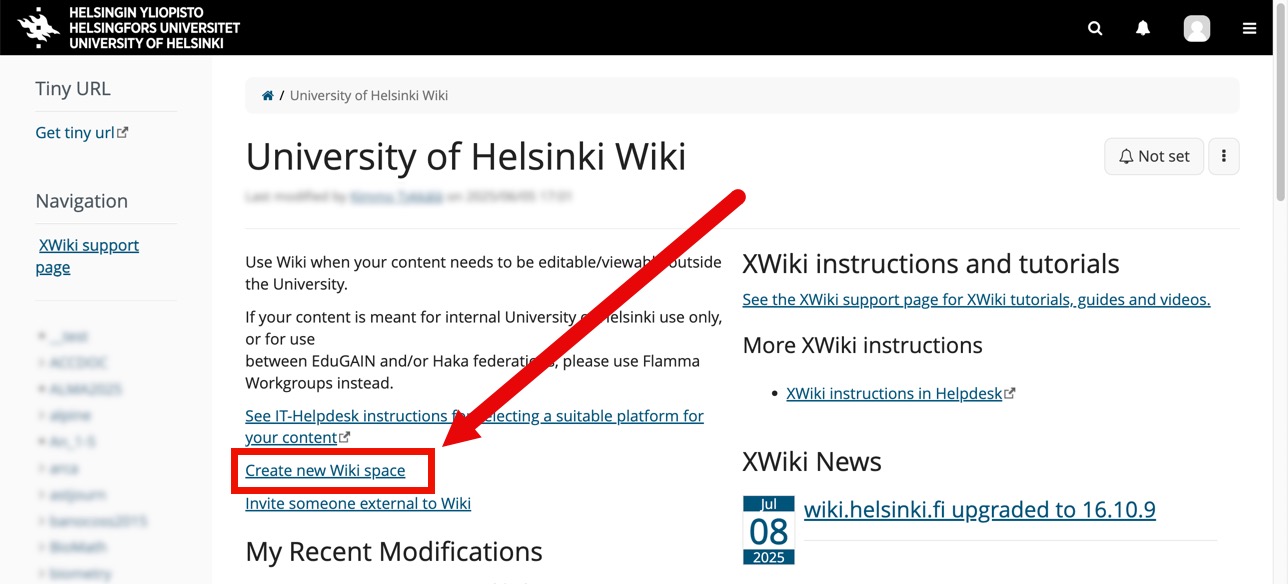Open the XWiki support page navigation link
The width and height of the screenshot is (1288, 584).
coord(88,256)
